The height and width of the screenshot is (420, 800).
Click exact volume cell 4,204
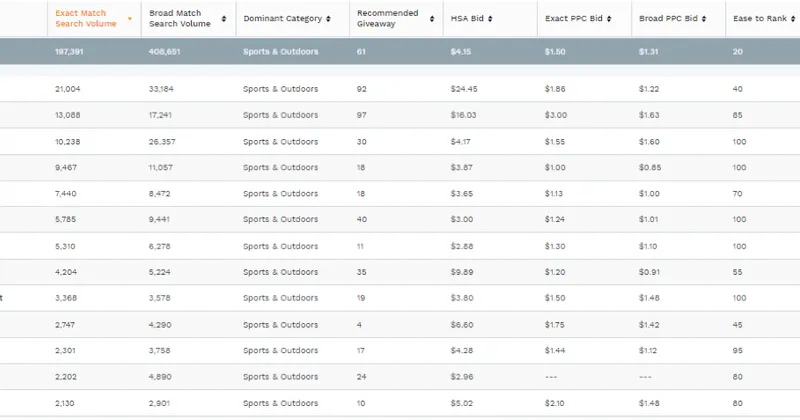66,272
